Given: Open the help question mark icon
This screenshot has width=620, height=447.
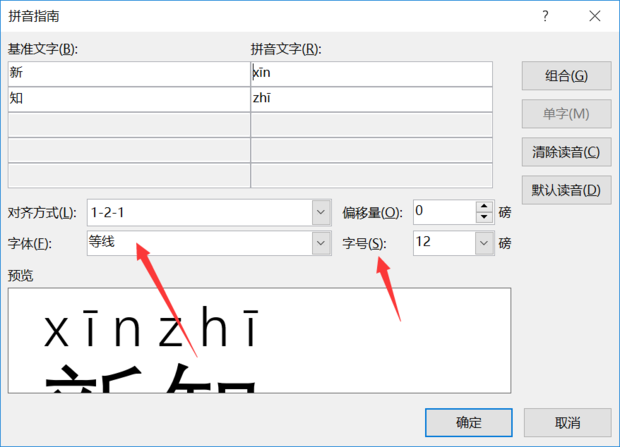Looking at the screenshot, I should click(x=545, y=16).
